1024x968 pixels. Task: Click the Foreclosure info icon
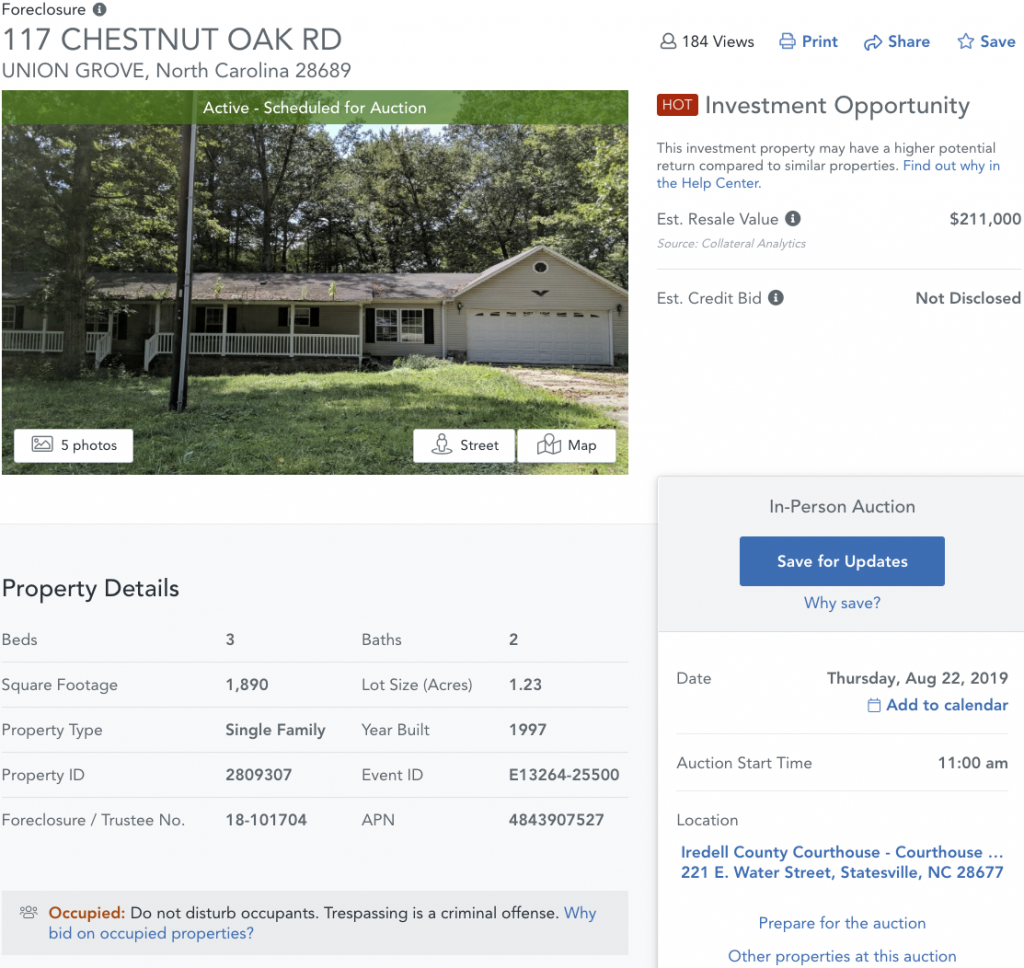(x=98, y=9)
